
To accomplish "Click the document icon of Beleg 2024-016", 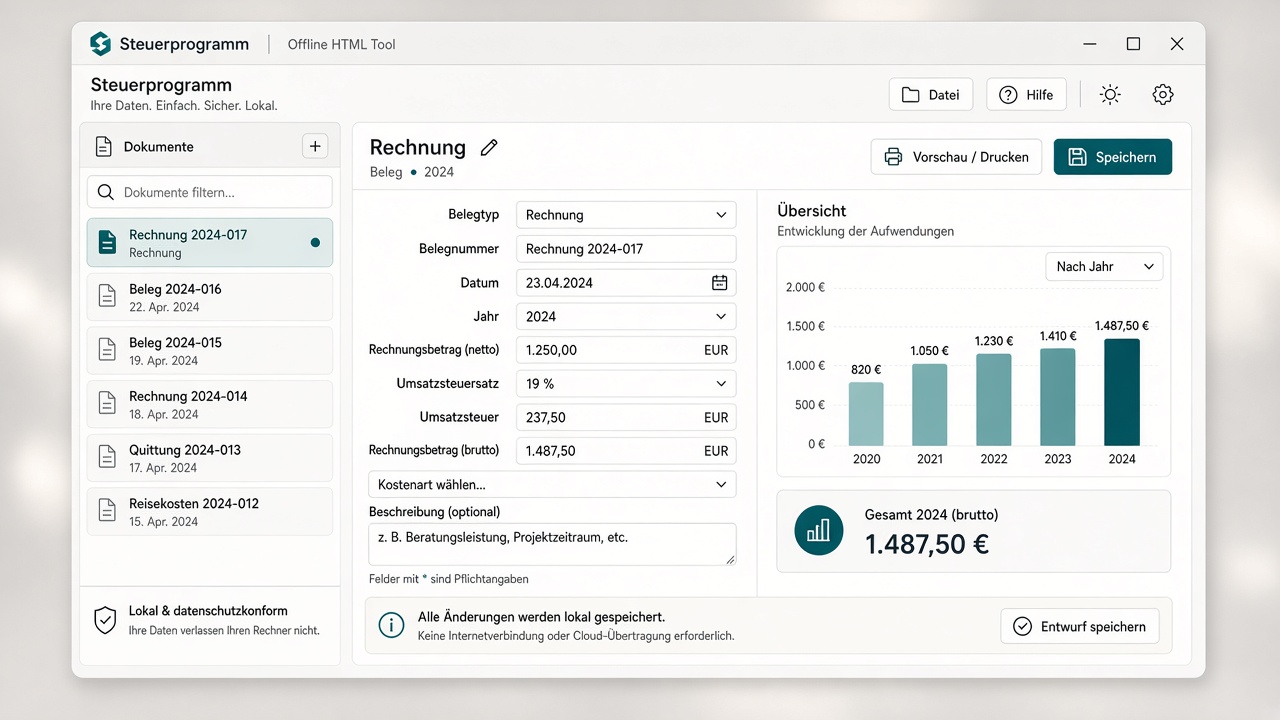I will [x=107, y=297].
